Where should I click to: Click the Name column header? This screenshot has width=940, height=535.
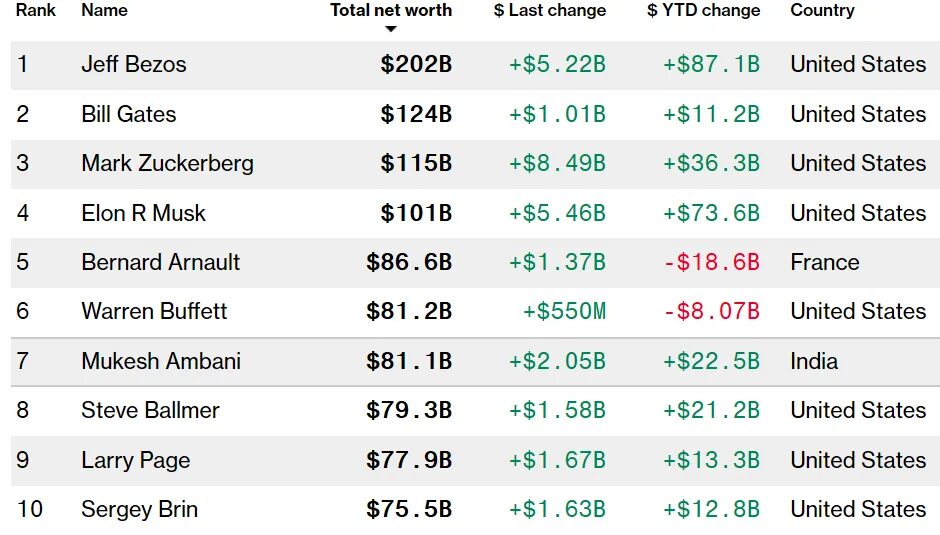click(x=104, y=10)
